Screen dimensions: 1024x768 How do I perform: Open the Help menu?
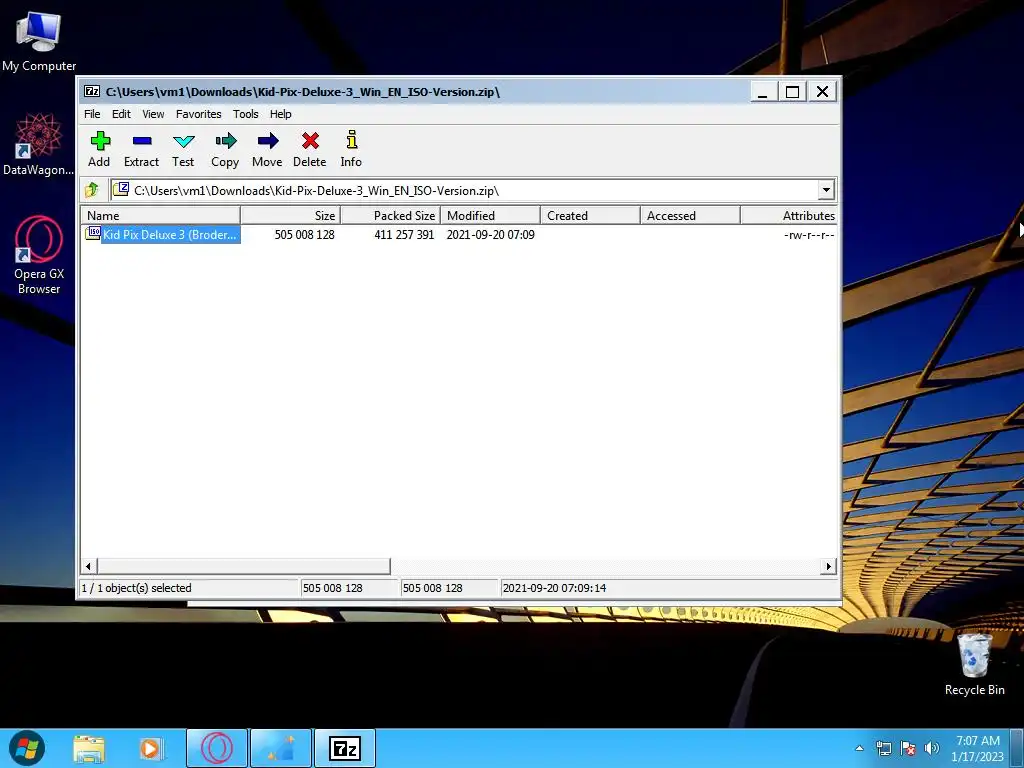[280, 114]
